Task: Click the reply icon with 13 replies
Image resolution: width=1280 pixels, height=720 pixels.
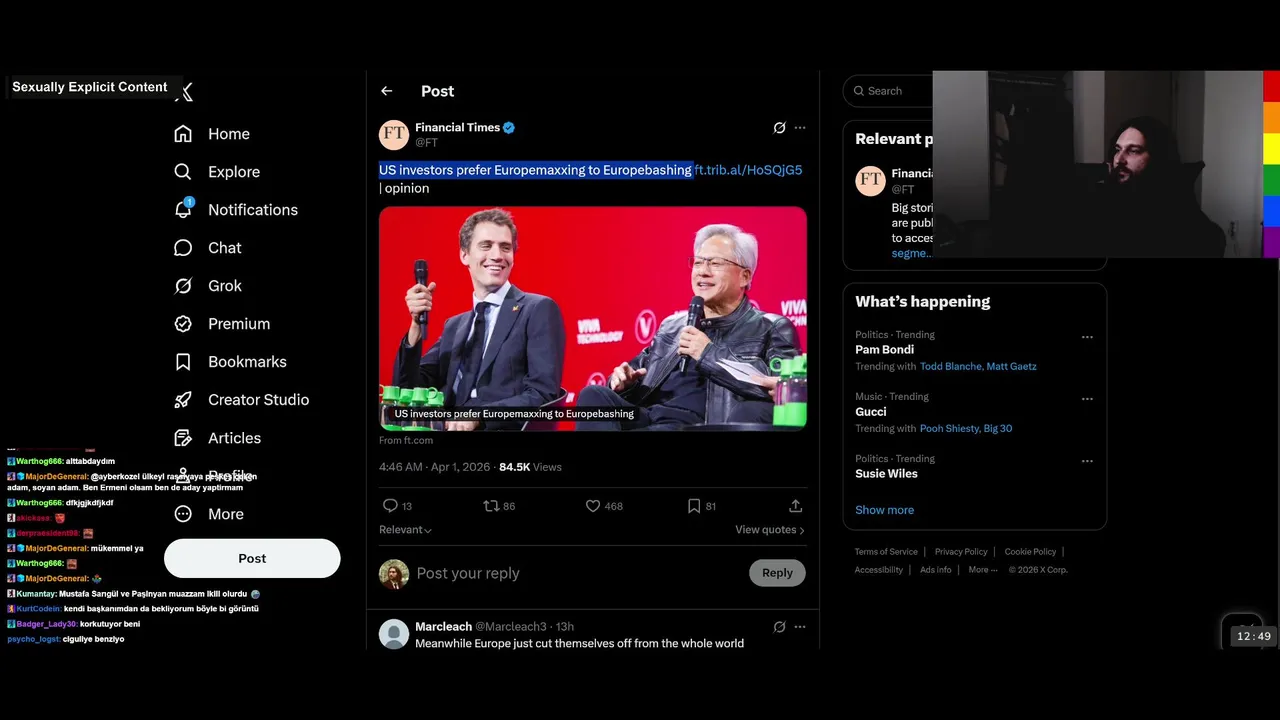Action: tap(390, 506)
